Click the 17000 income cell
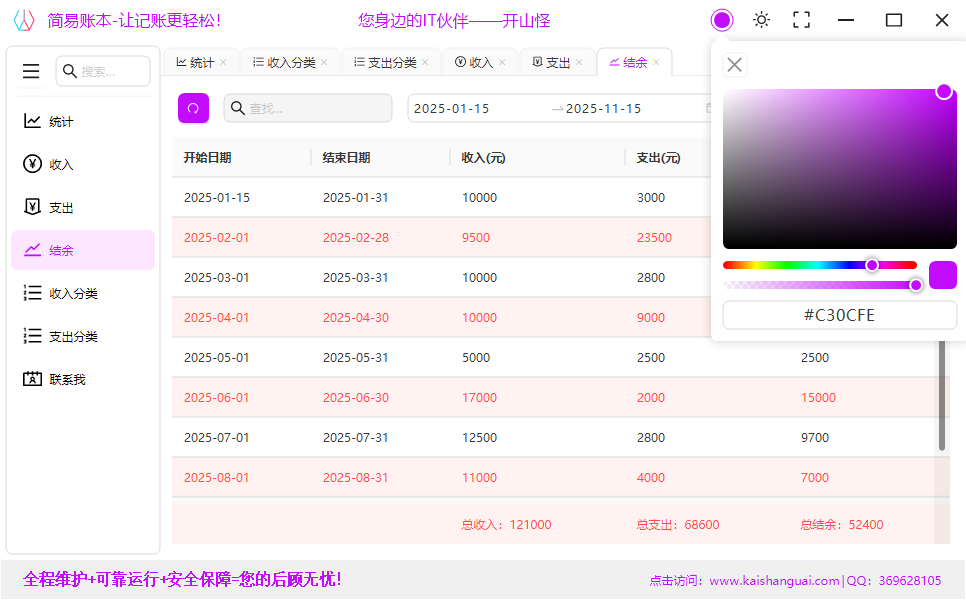This screenshot has width=966, height=600. 479,397
